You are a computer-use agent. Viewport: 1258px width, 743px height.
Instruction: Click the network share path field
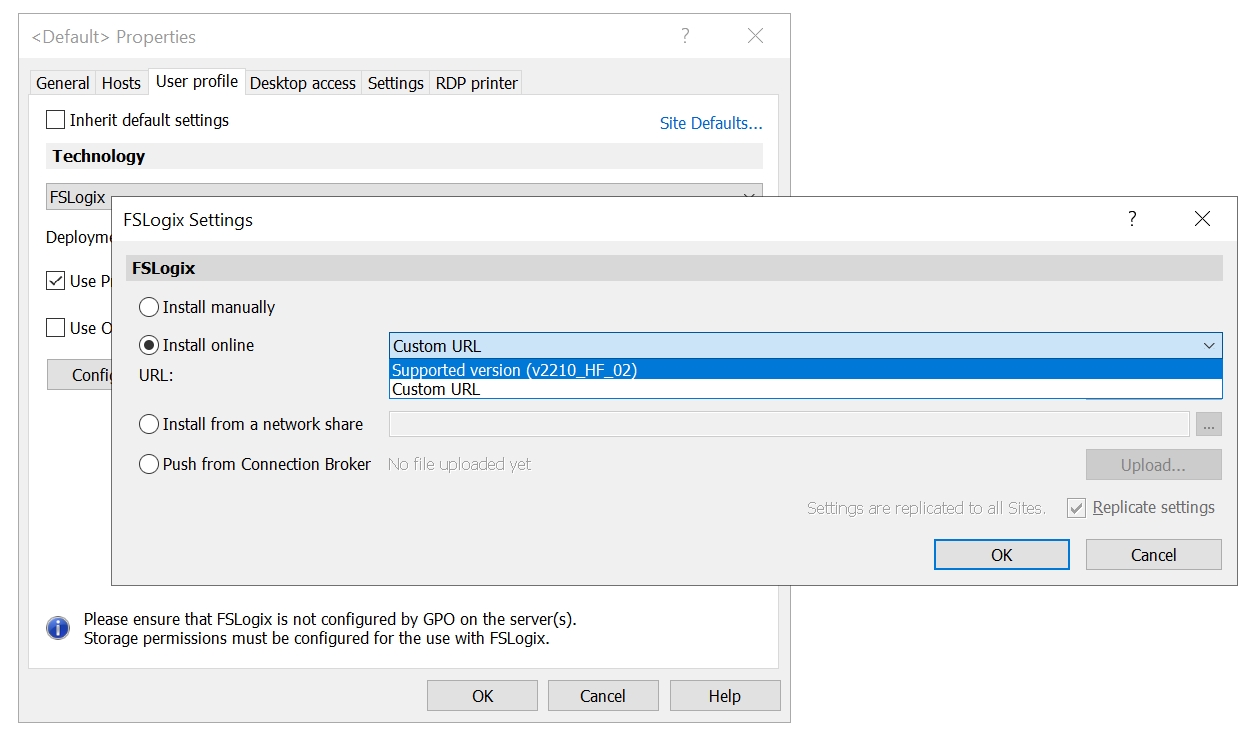[788, 425]
